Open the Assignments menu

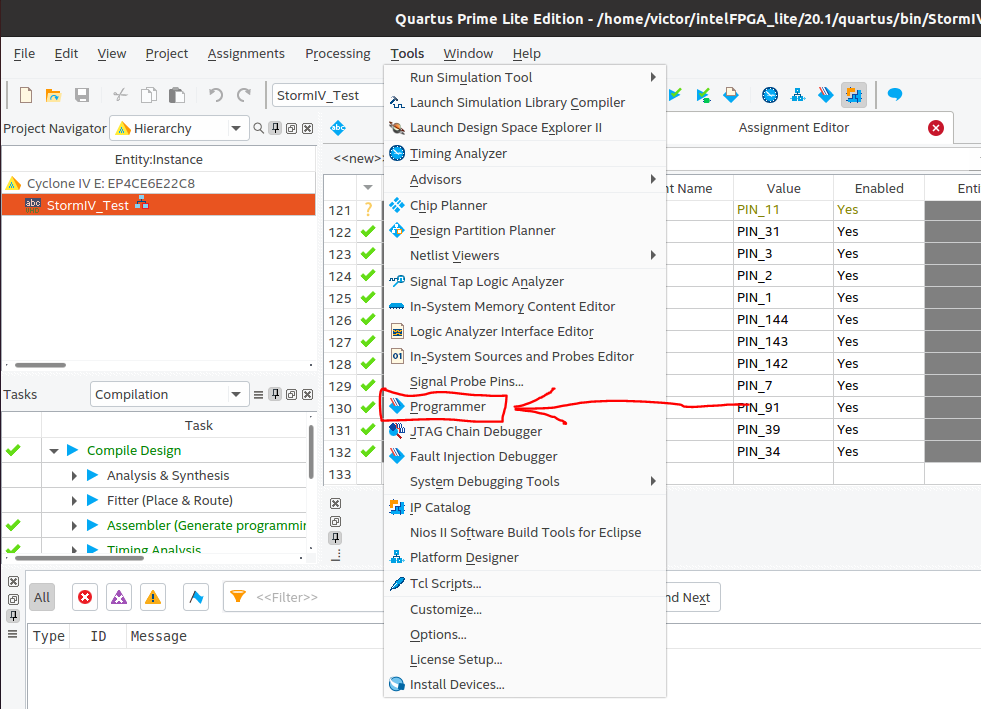(246, 54)
